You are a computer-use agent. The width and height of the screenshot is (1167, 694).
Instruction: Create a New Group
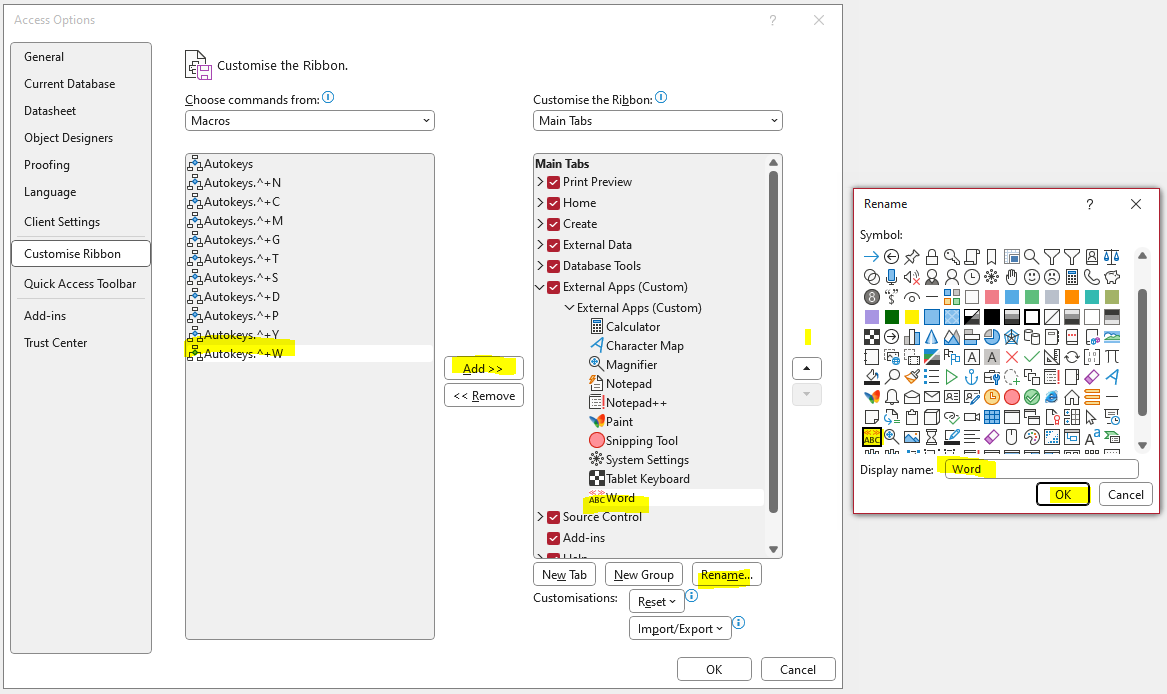click(644, 574)
